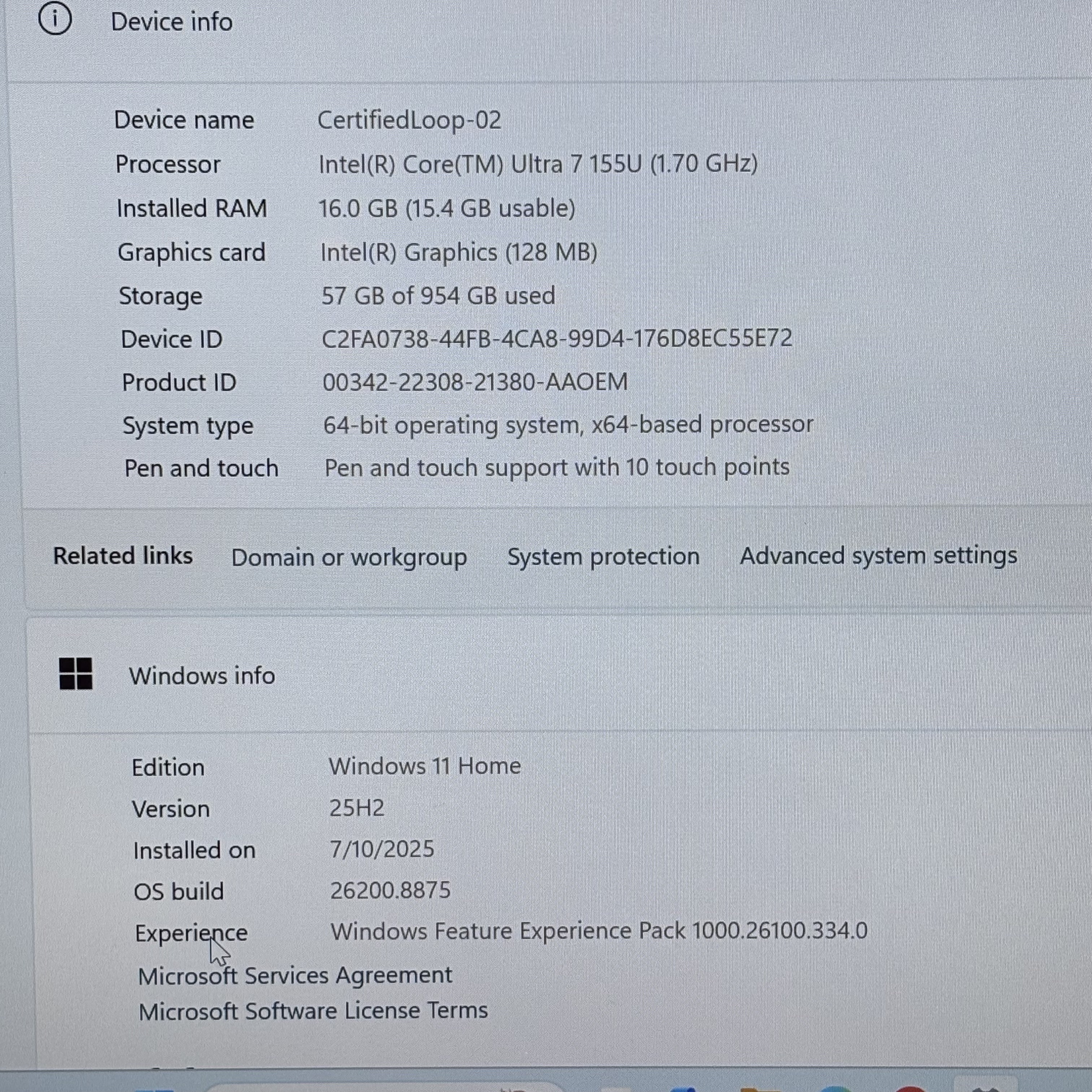Click the Device name label

pyautogui.click(x=184, y=120)
